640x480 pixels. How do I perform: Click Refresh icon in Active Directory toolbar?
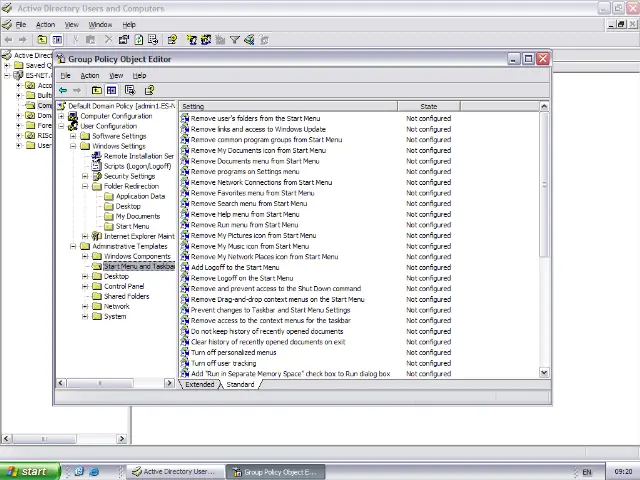click(x=139, y=40)
